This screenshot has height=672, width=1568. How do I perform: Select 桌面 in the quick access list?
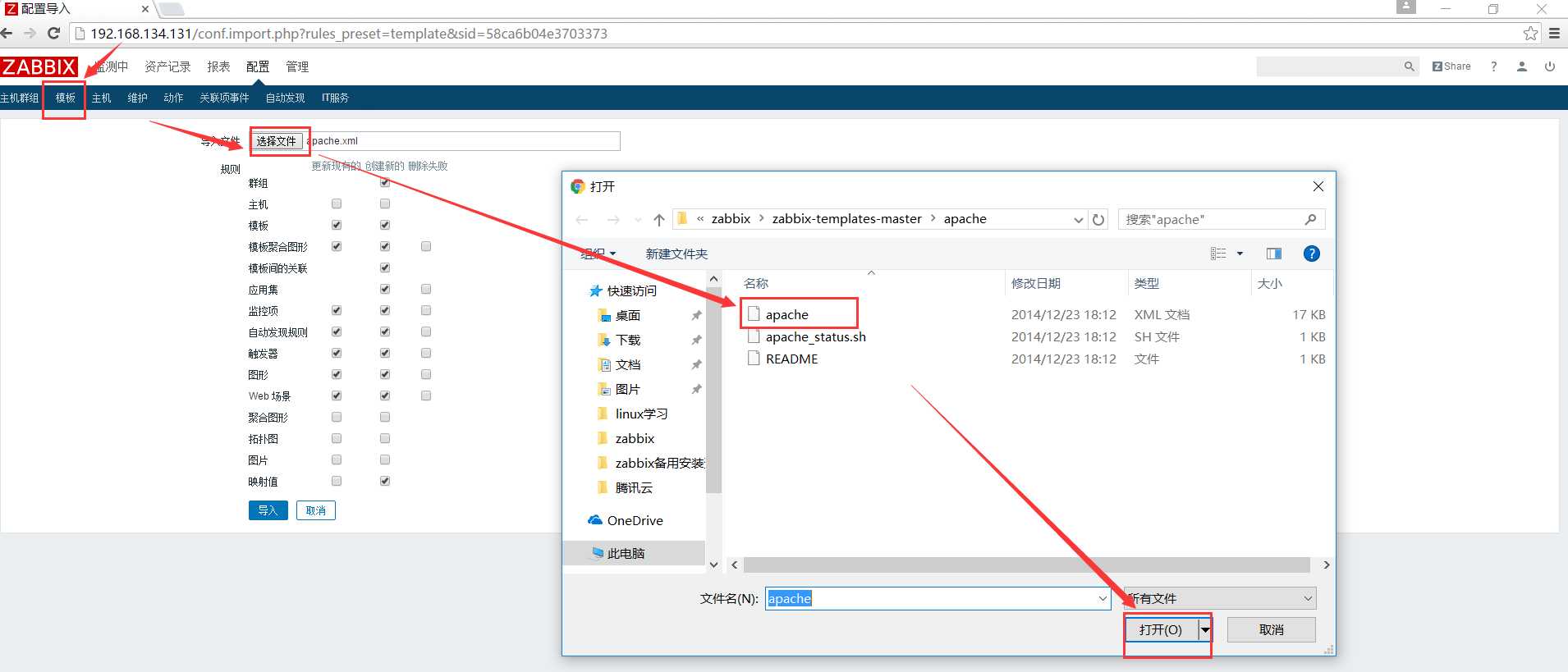click(628, 315)
